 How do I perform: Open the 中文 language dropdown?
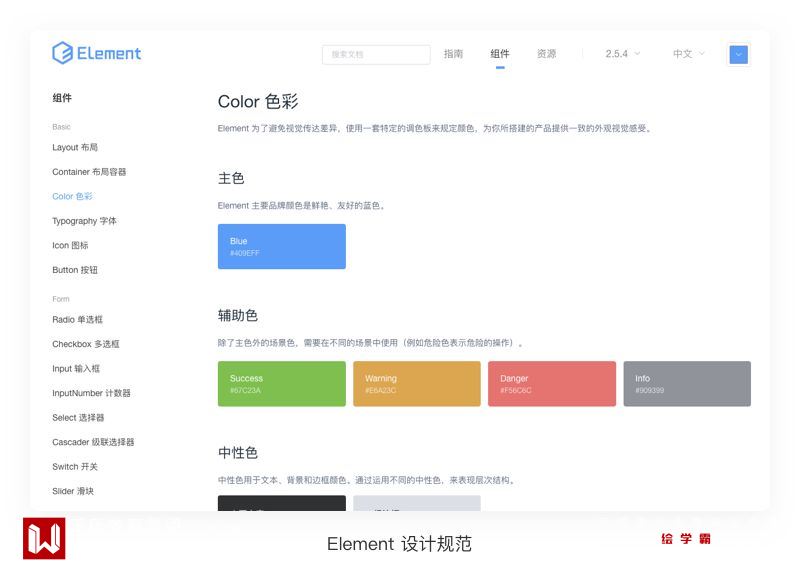click(688, 54)
